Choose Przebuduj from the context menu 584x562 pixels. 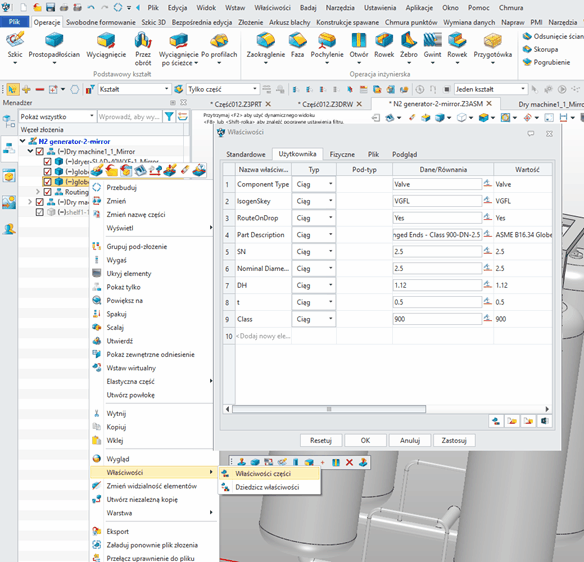[x=121, y=187]
